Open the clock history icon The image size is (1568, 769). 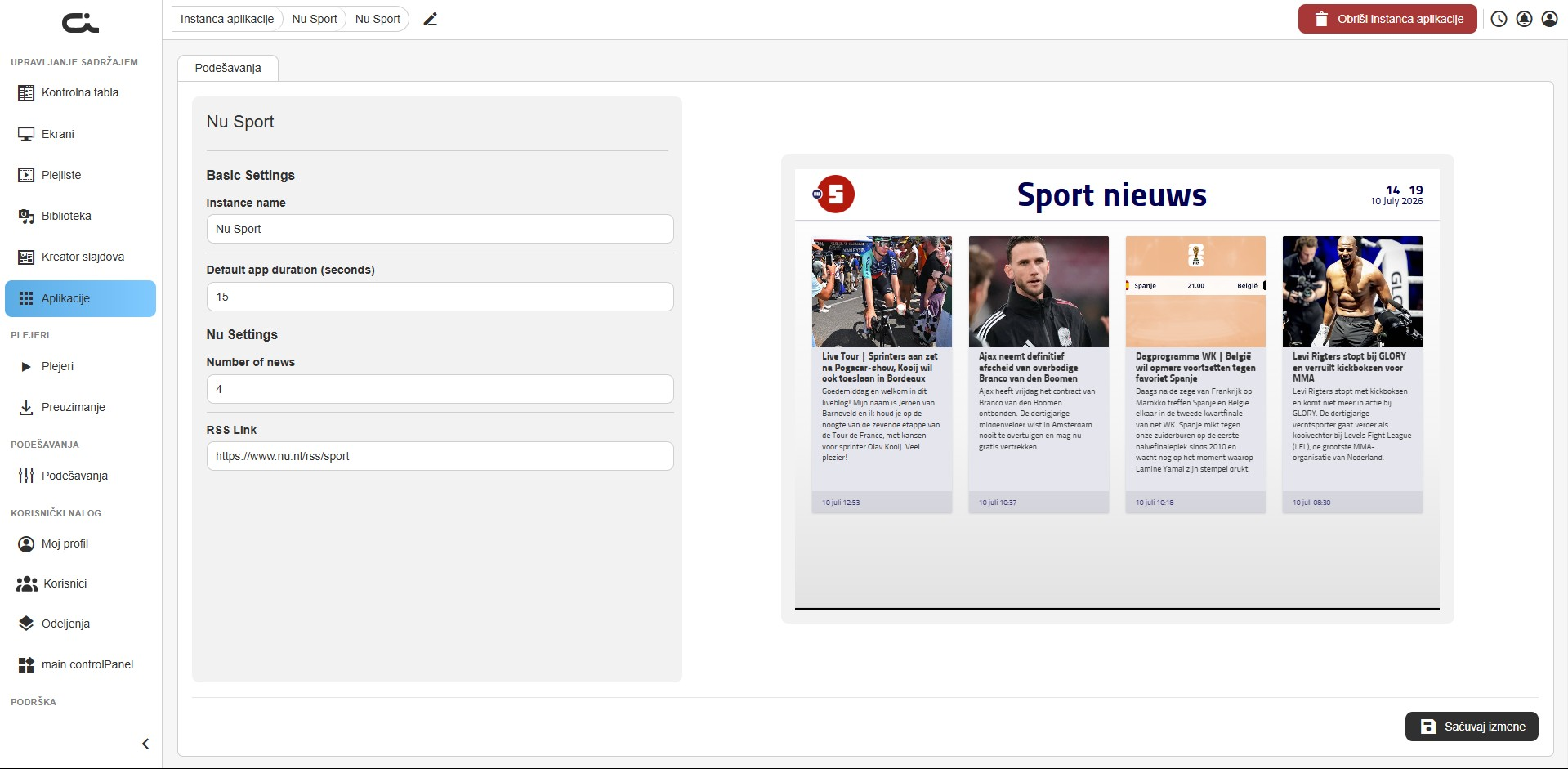pyautogui.click(x=1499, y=19)
